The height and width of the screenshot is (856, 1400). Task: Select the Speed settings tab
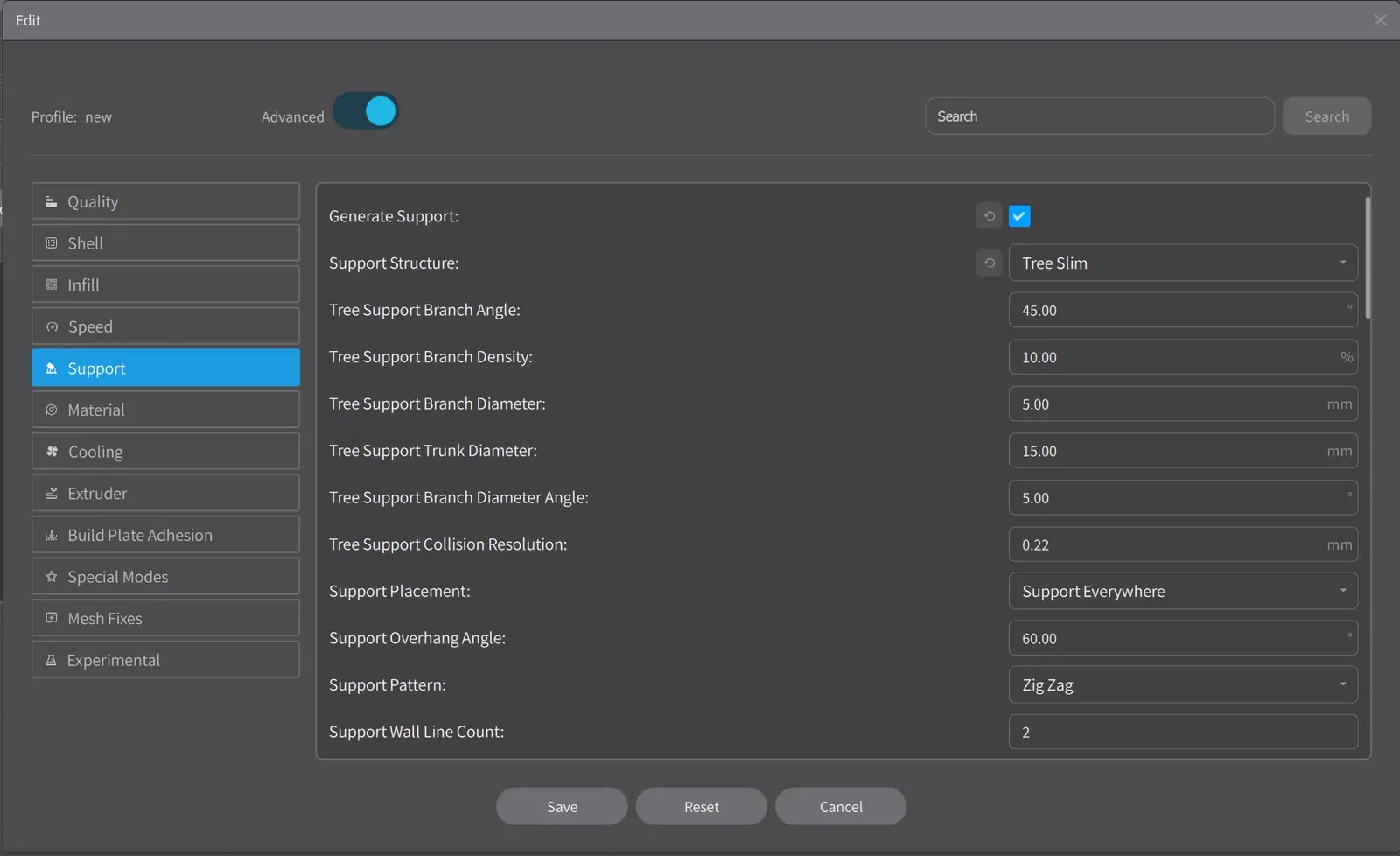coord(165,326)
